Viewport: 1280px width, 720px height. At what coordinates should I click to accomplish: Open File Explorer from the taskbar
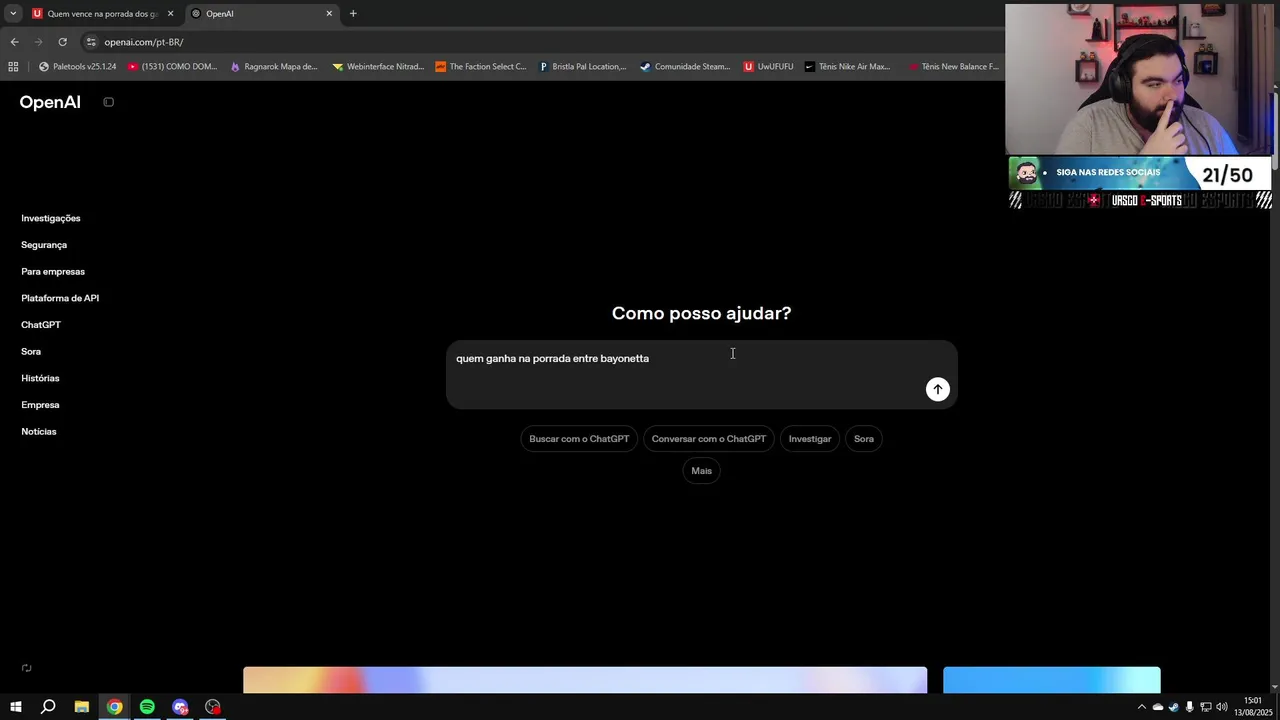point(82,707)
